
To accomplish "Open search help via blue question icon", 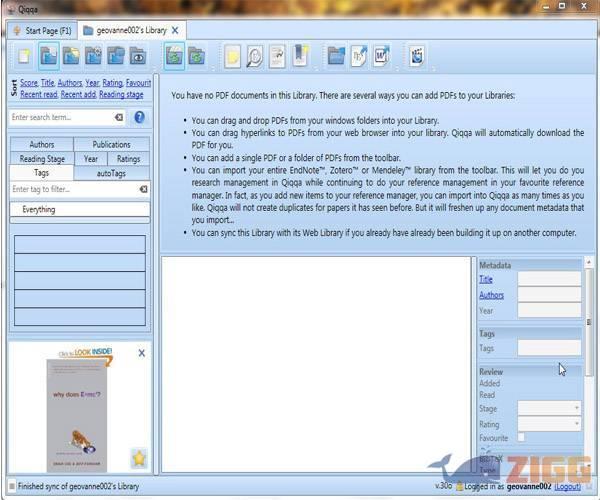I will (139, 117).
